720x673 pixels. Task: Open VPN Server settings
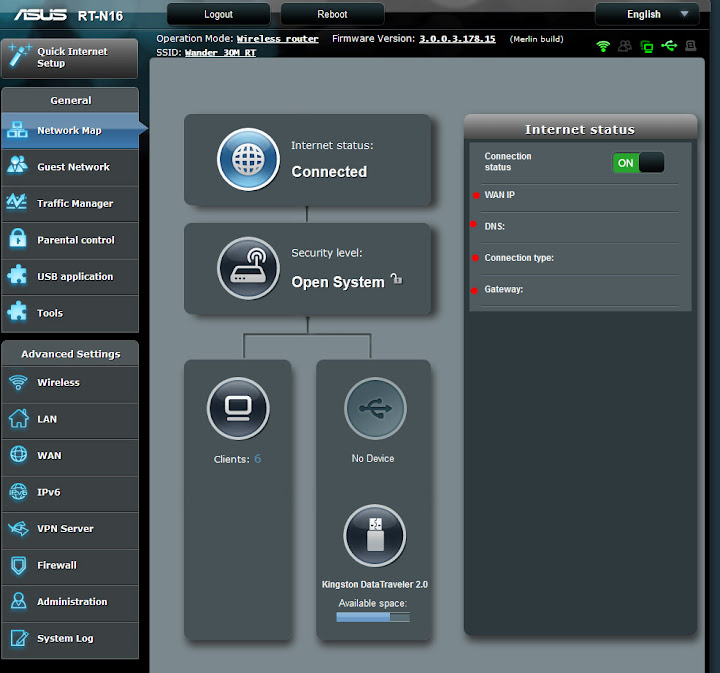pos(70,529)
